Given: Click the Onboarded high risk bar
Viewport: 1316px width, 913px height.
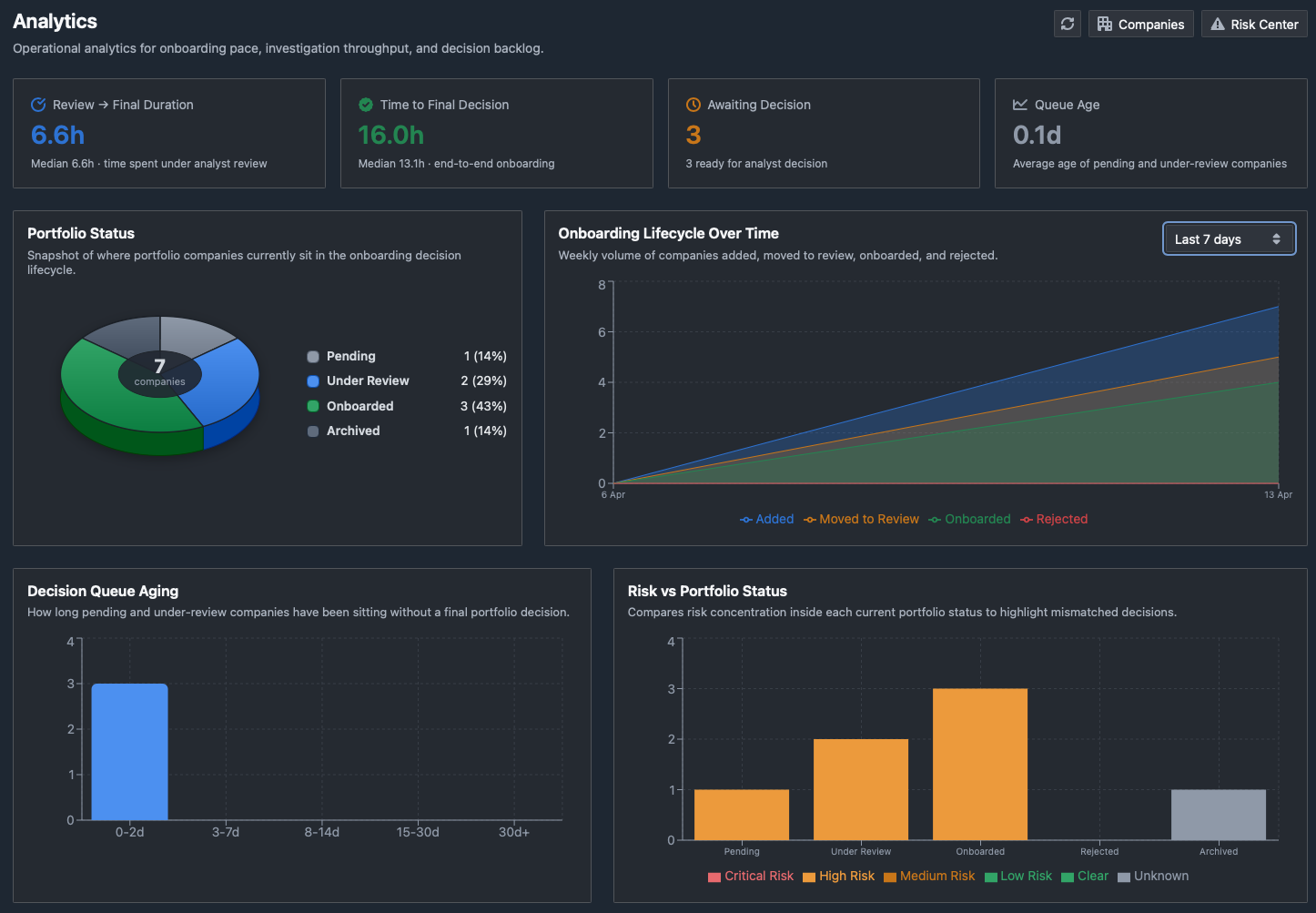Looking at the screenshot, I should click(980, 765).
